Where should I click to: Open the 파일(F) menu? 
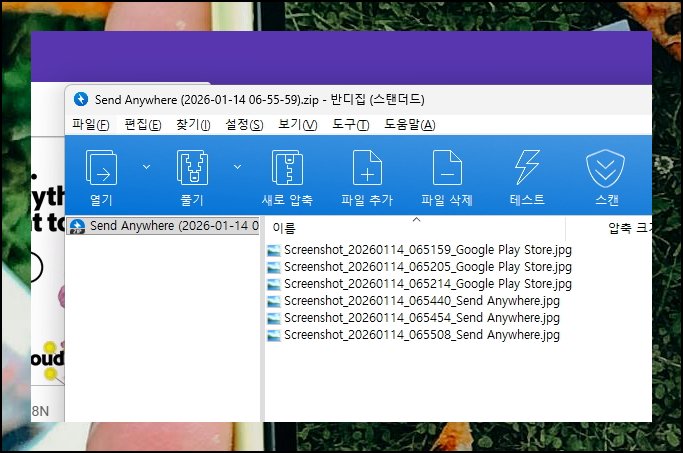91,125
